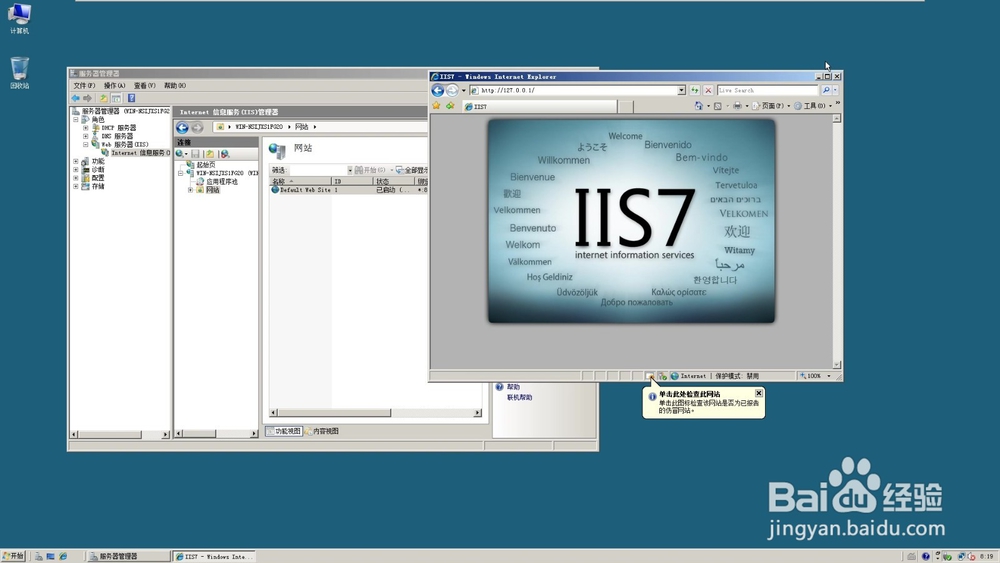Click the Live Search magnifier icon

click(x=826, y=91)
